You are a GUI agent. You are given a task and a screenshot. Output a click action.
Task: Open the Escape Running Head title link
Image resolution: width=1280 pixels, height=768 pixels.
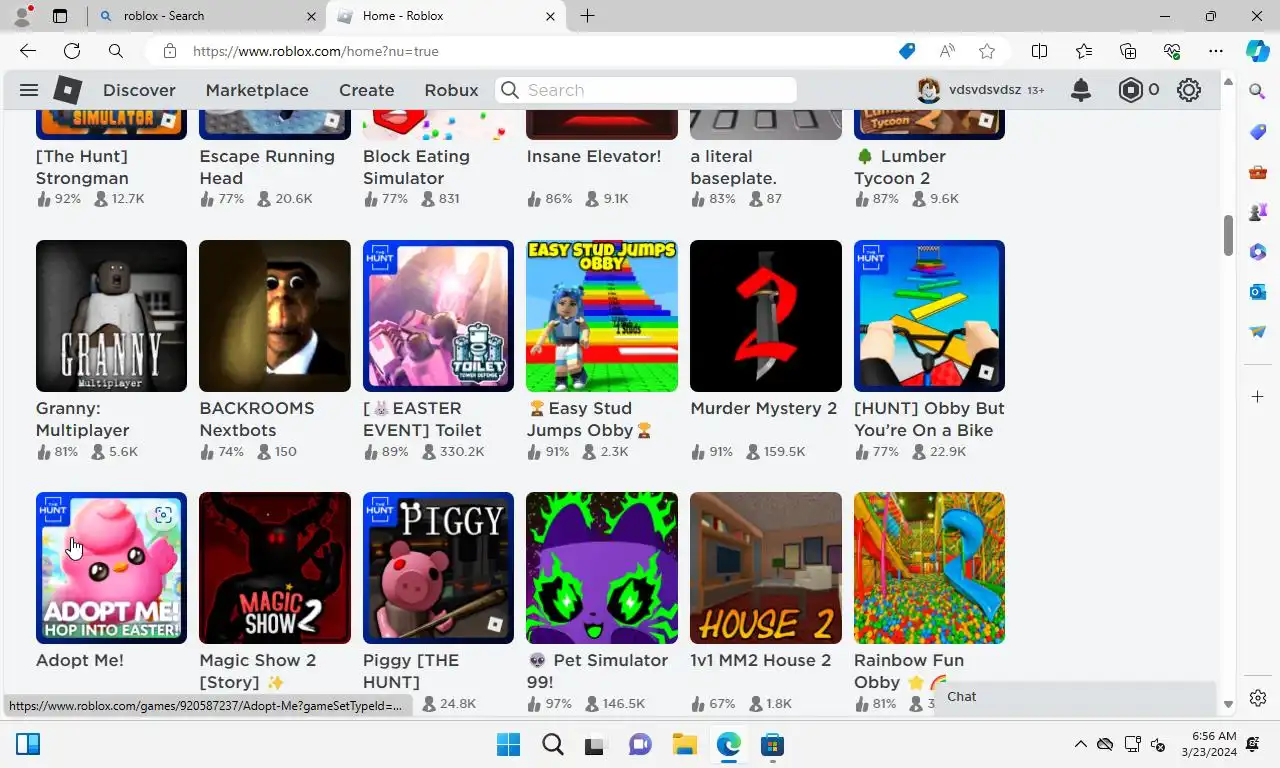pyautogui.click(x=267, y=167)
